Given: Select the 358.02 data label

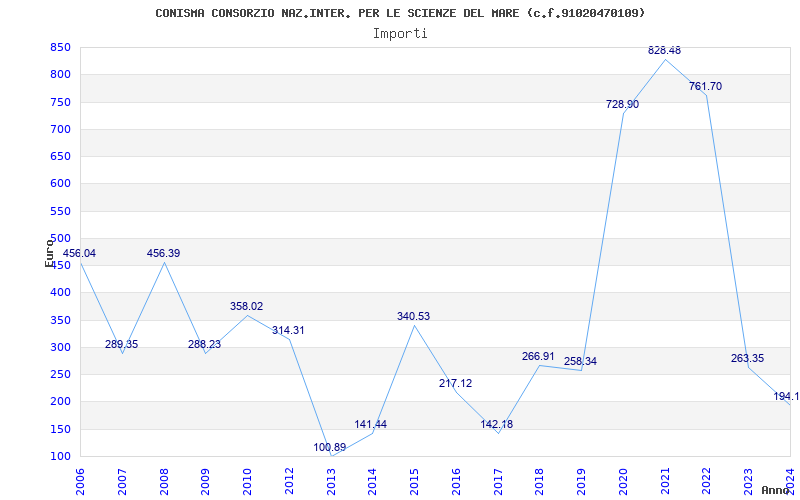Looking at the screenshot, I should coord(246,307).
